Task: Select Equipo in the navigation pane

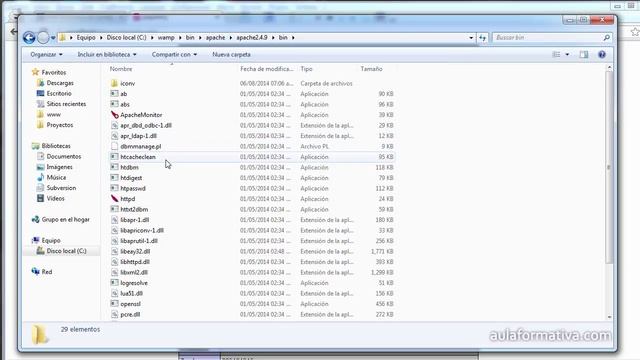Action: click(51, 240)
